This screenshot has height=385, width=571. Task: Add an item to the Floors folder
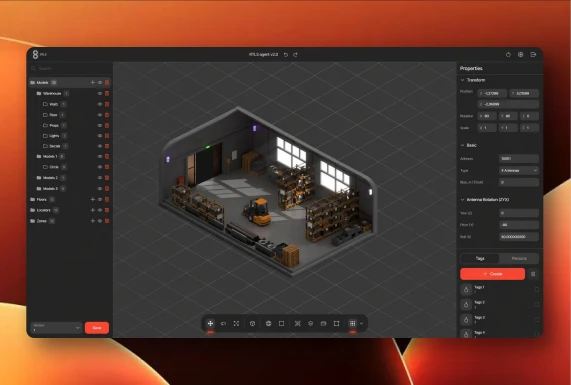(92, 200)
